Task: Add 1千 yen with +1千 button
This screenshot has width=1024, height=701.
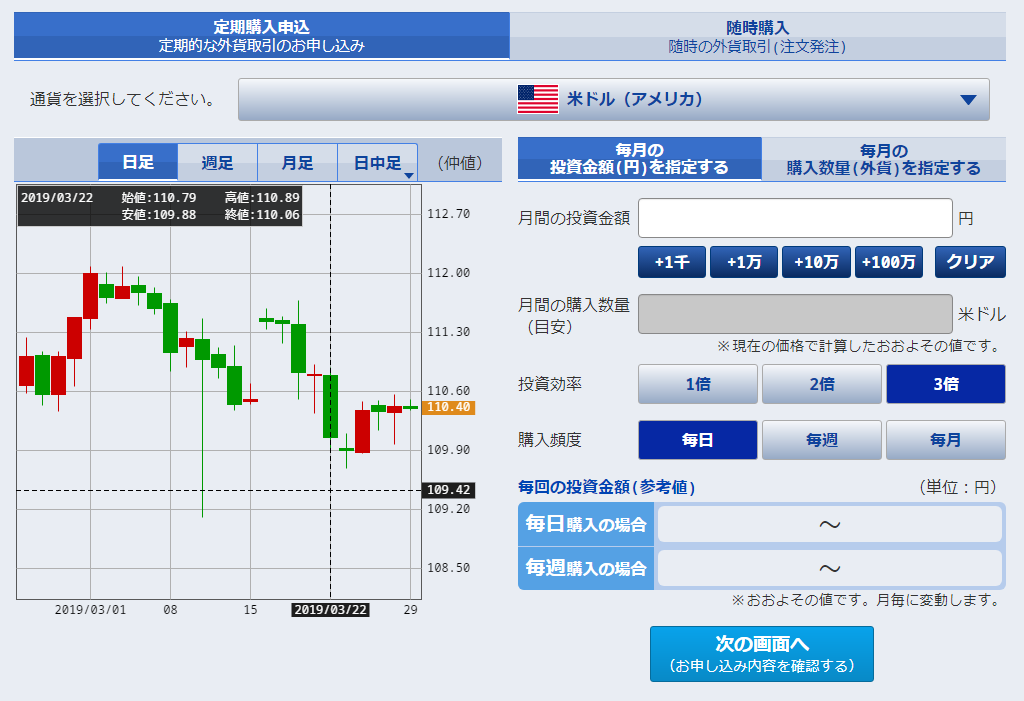Action: pyautogui.click(x=672, y=262)
